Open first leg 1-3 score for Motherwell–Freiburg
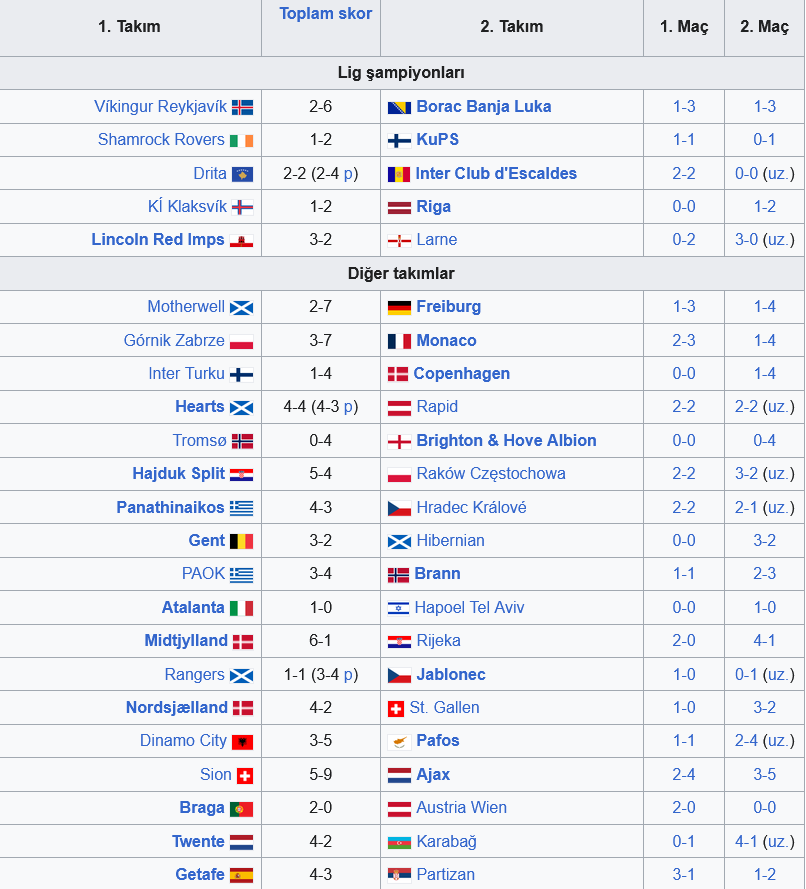806x889 pixels. [684, 307]
